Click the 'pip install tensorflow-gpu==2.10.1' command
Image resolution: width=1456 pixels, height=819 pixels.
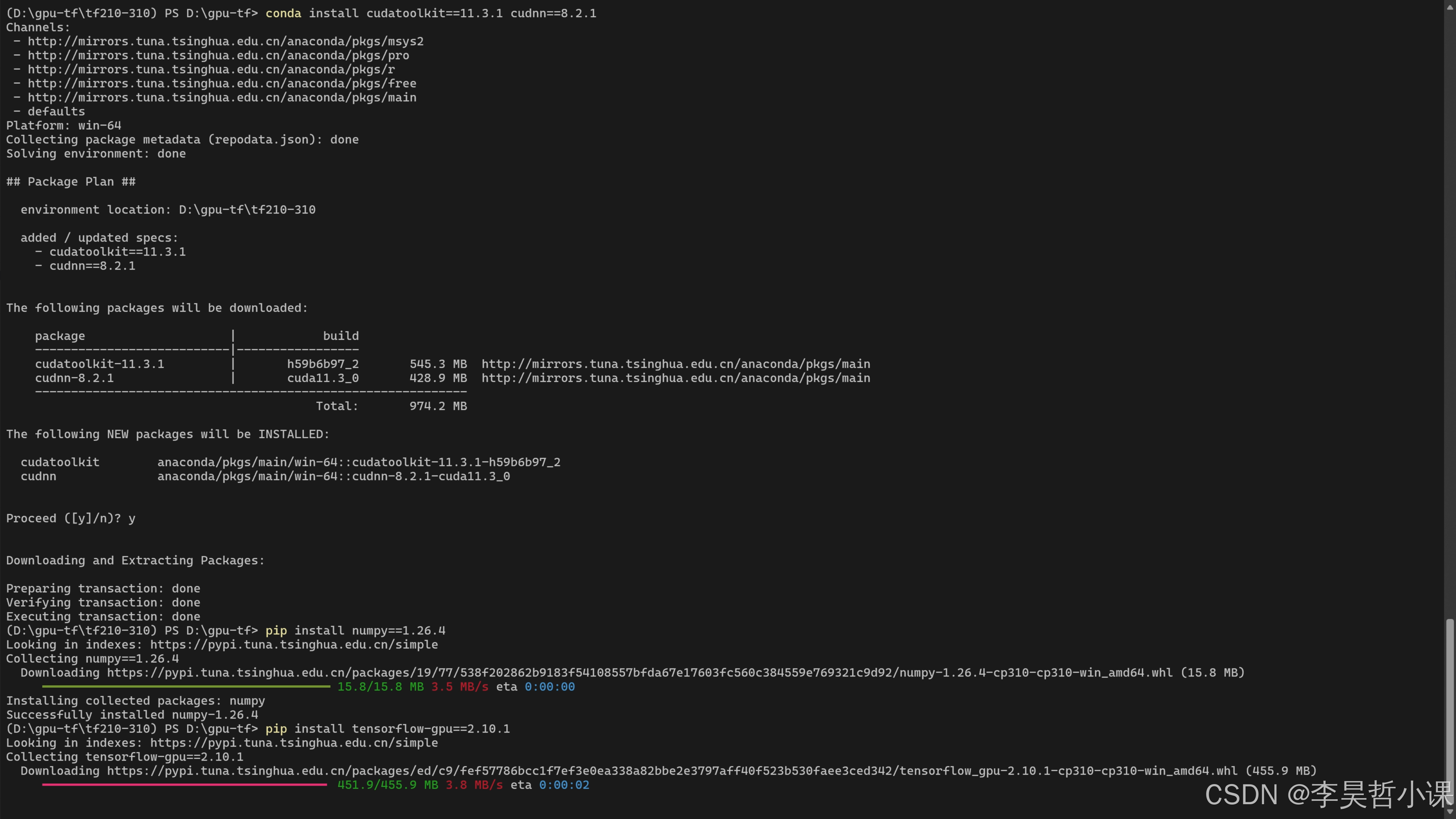(x=387, y=728)
